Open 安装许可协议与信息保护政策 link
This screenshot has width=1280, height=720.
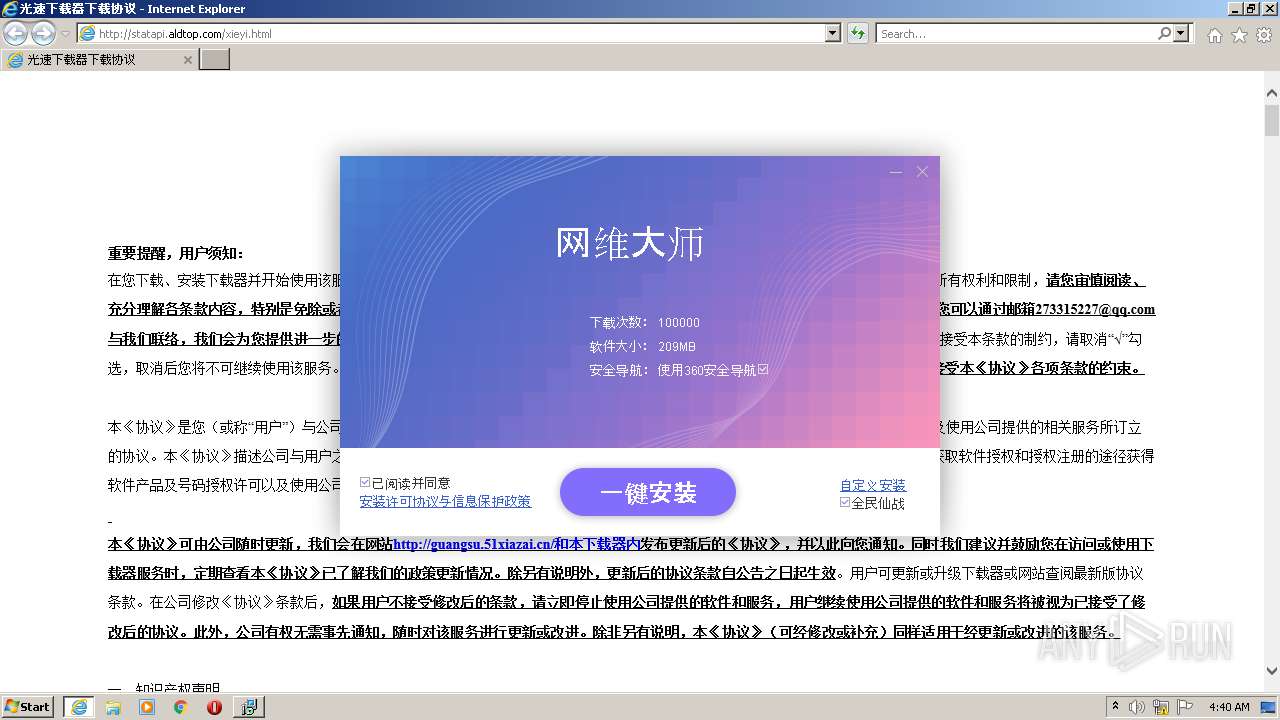pyautogui.click(x=445, y=501)
